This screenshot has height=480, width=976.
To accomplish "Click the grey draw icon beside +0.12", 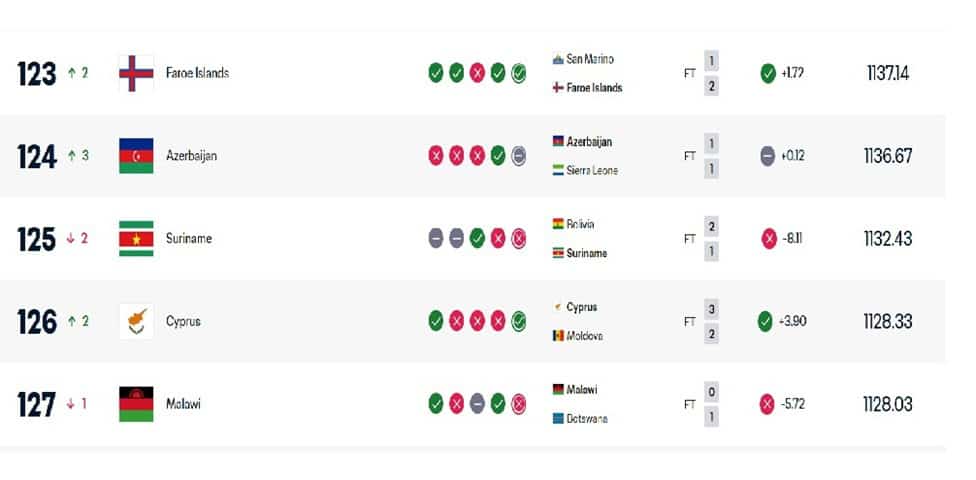I will 768,156.
